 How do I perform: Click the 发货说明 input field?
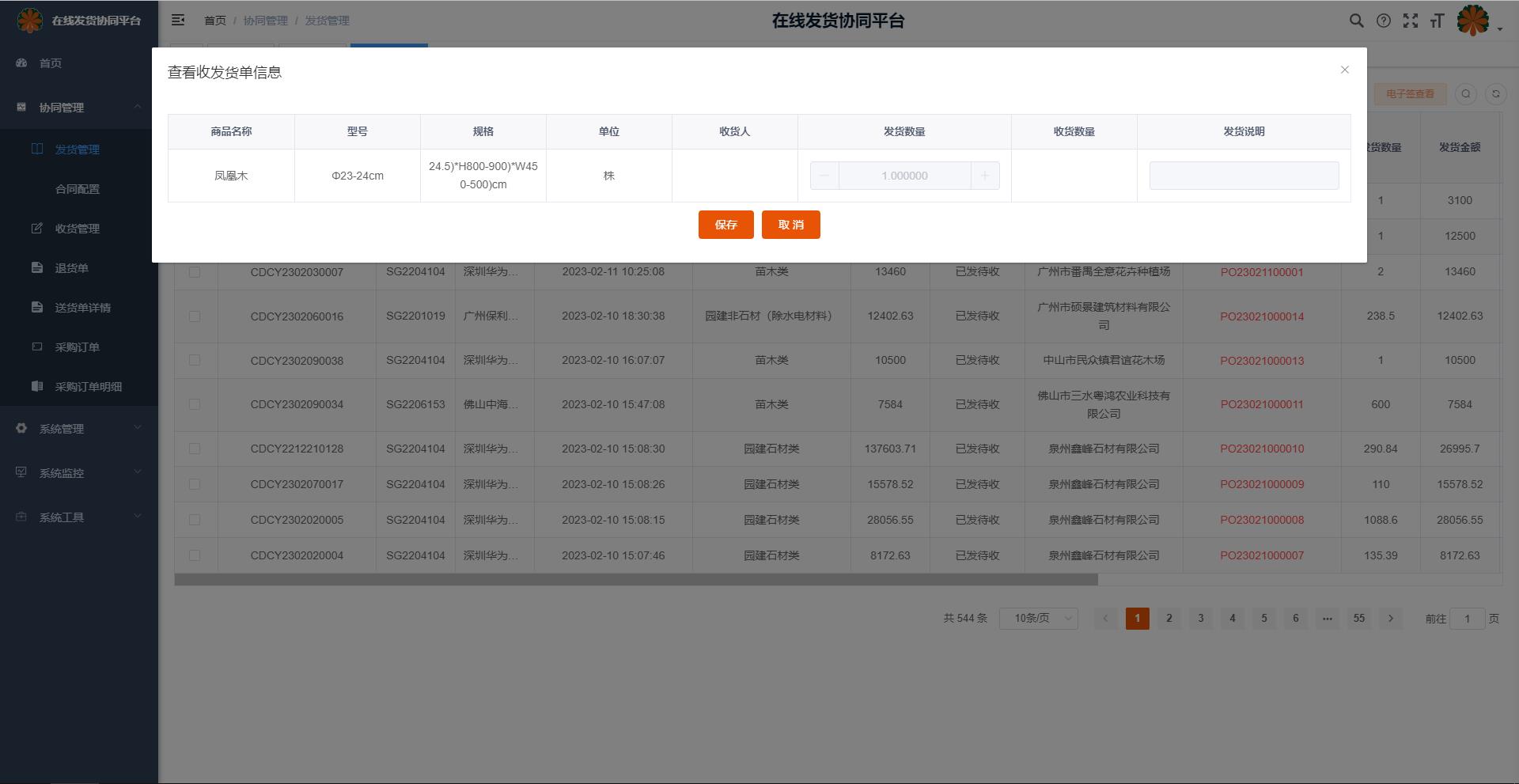(x=1244, y=176)
